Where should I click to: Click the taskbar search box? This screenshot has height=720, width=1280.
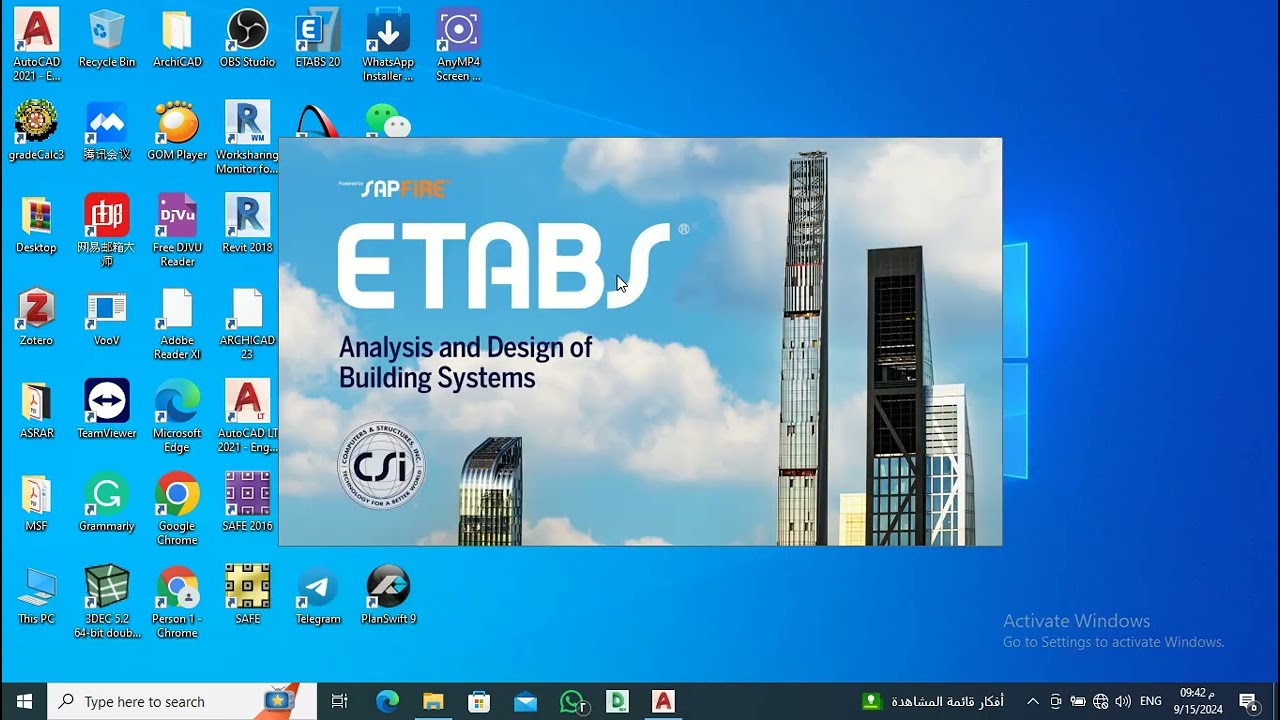pyautogui.click(x=183, y=702)
